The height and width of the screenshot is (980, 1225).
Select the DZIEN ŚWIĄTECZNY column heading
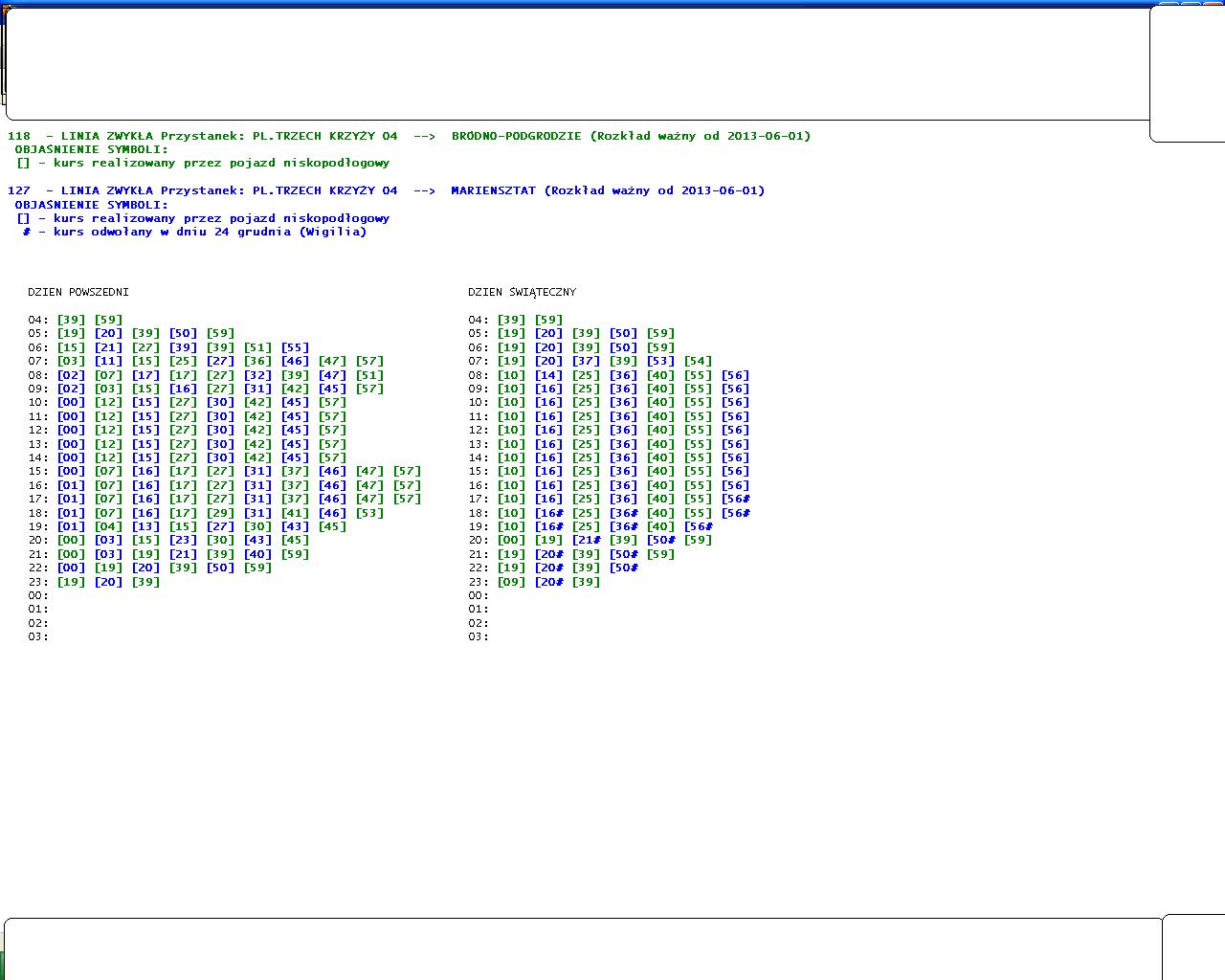pyautogui.click(x=523, y=292)
